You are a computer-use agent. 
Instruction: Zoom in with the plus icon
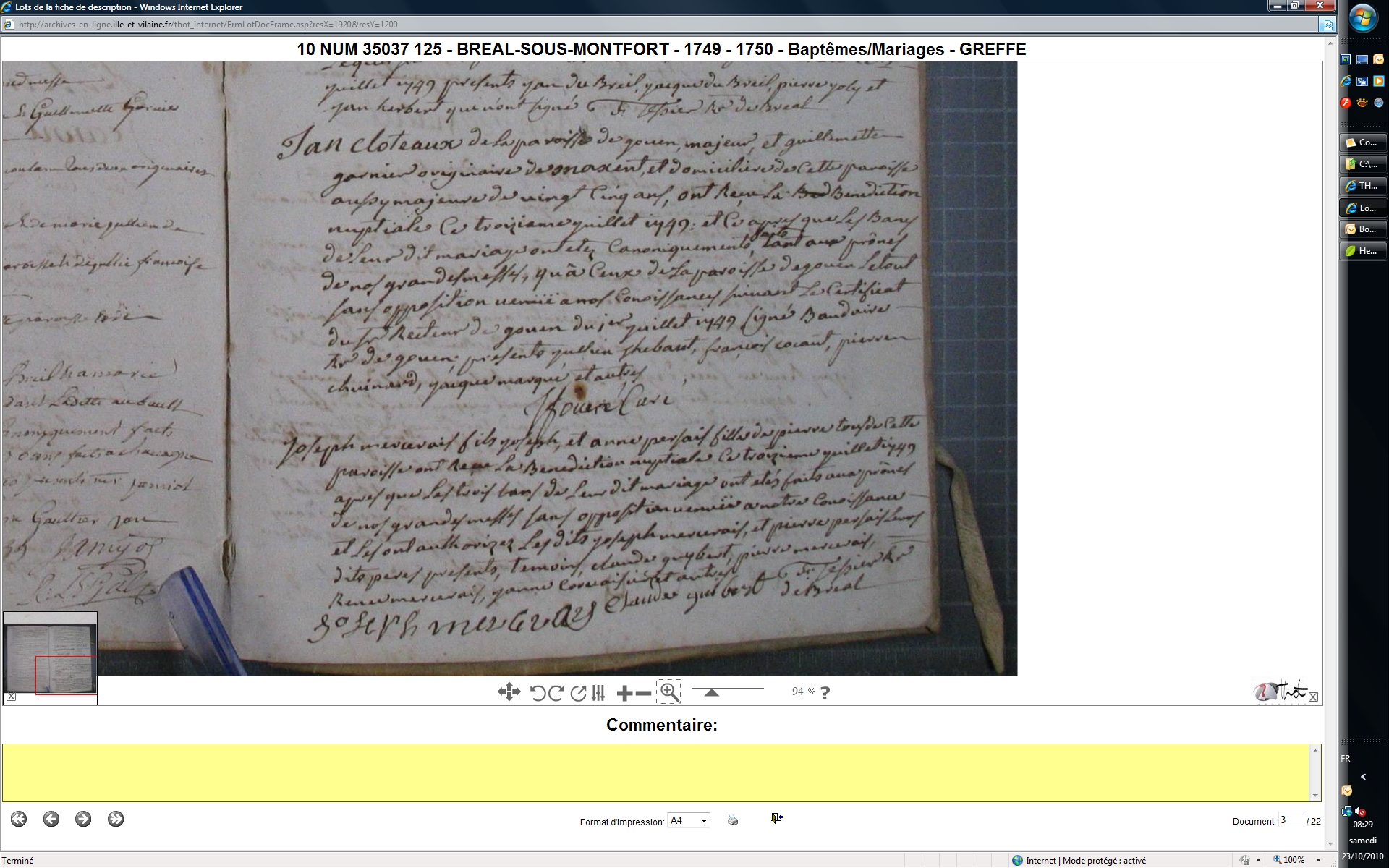click(624, 693)
